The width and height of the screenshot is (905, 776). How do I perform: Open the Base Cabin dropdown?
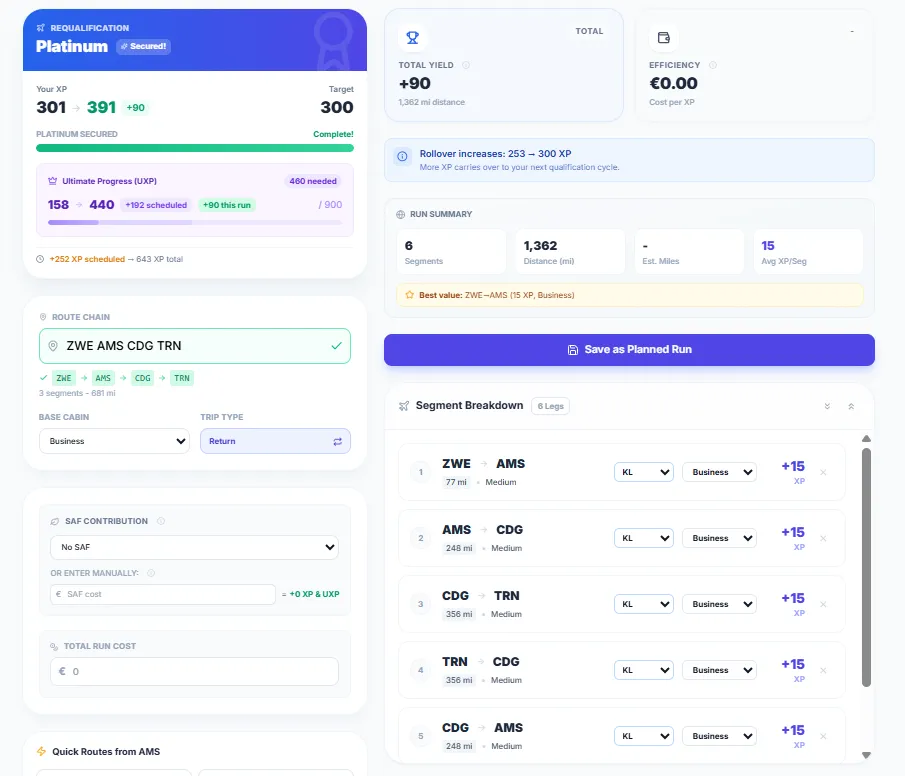114,441
